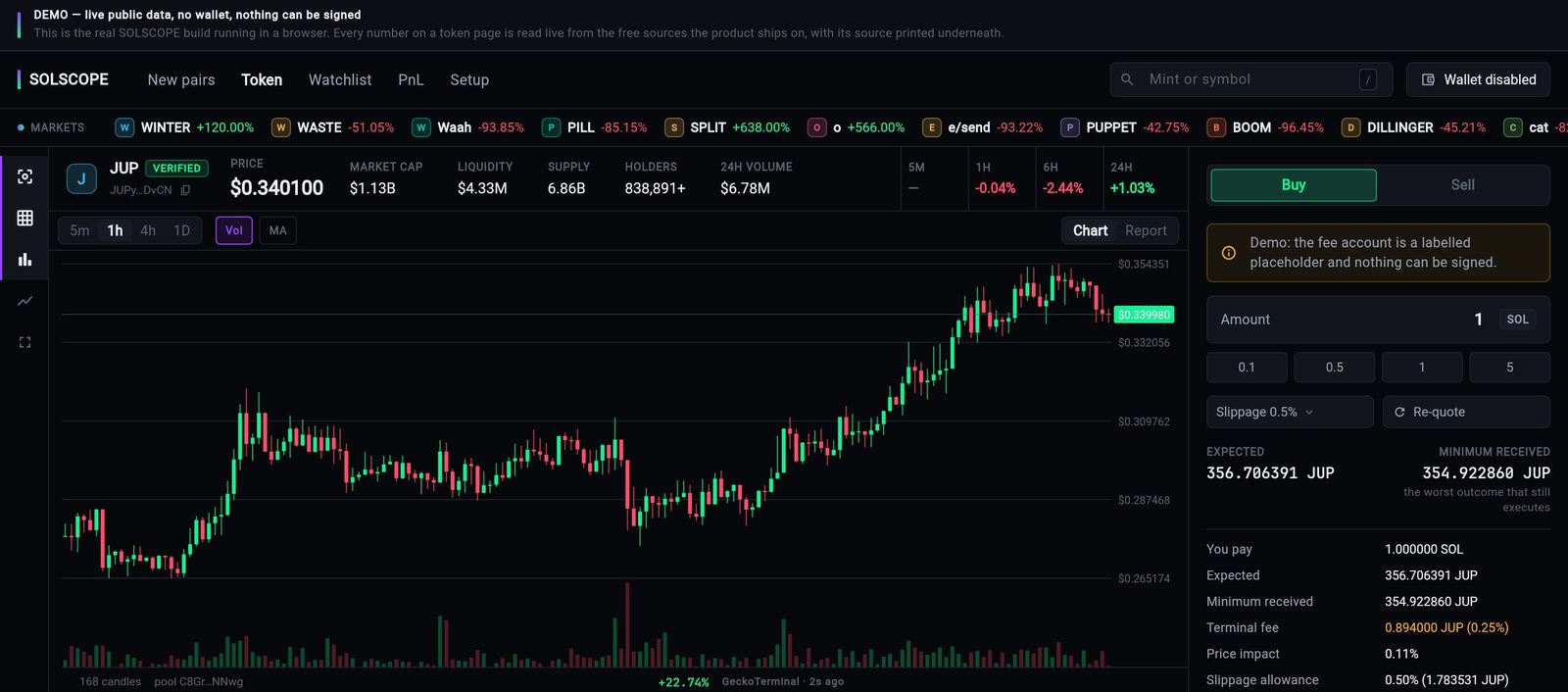The image size is (1568, 692).
Task: Toggle the Vol volume overlay
Action: pyautogui.click(x=234, y=230)
